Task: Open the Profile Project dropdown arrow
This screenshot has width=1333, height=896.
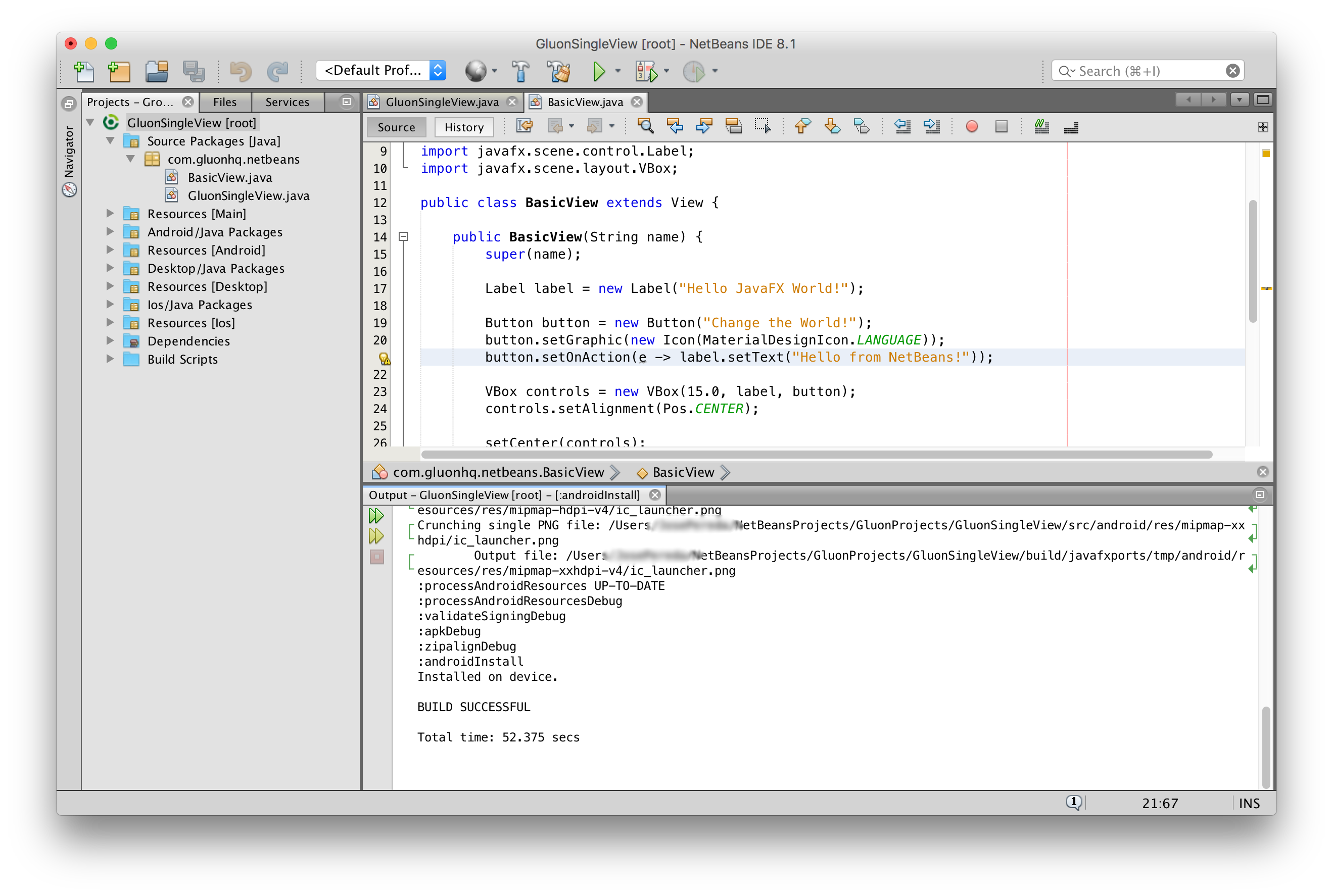Action: tap(715, 71)
